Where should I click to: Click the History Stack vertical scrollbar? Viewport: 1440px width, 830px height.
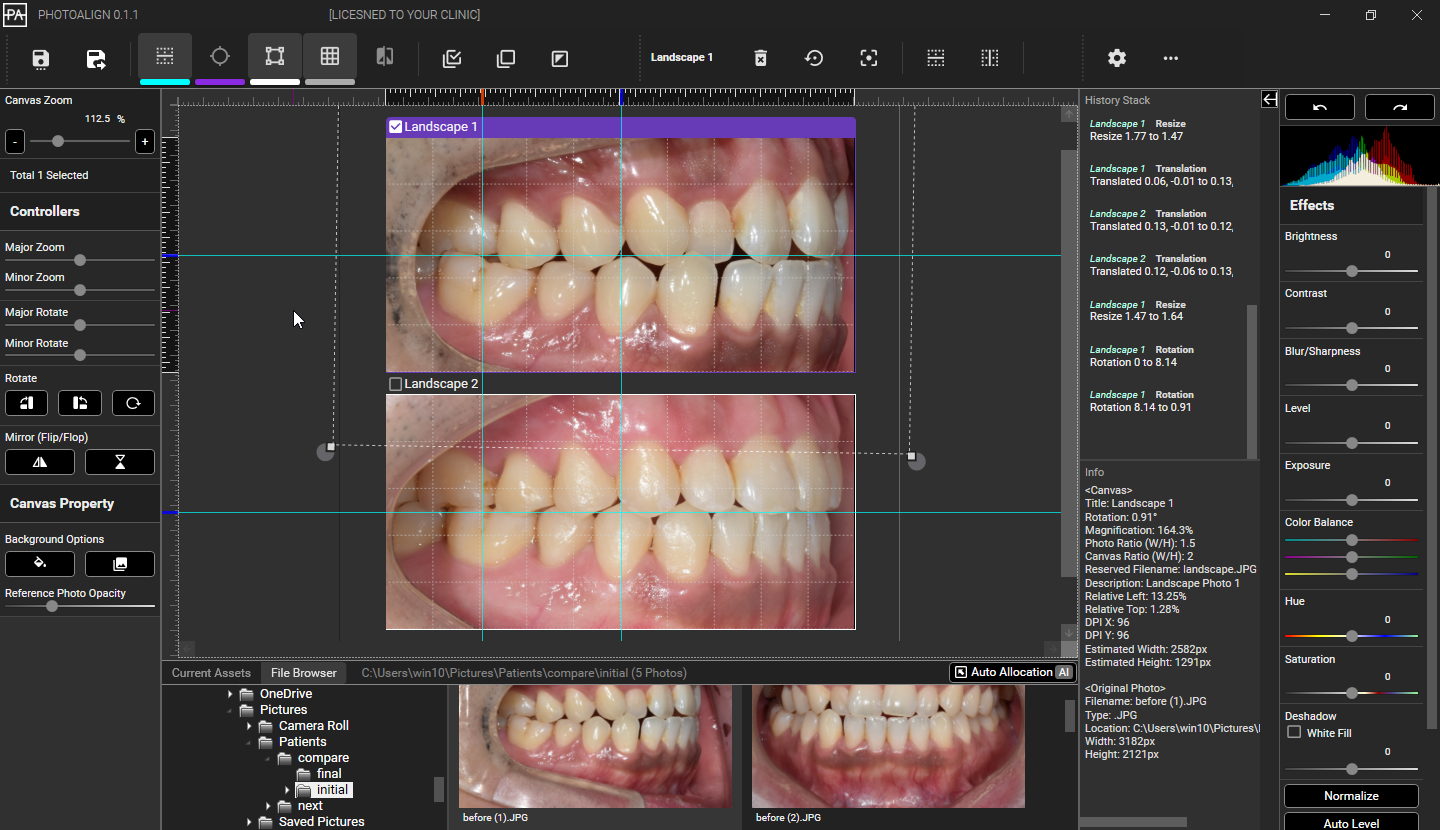point(1251,382)
